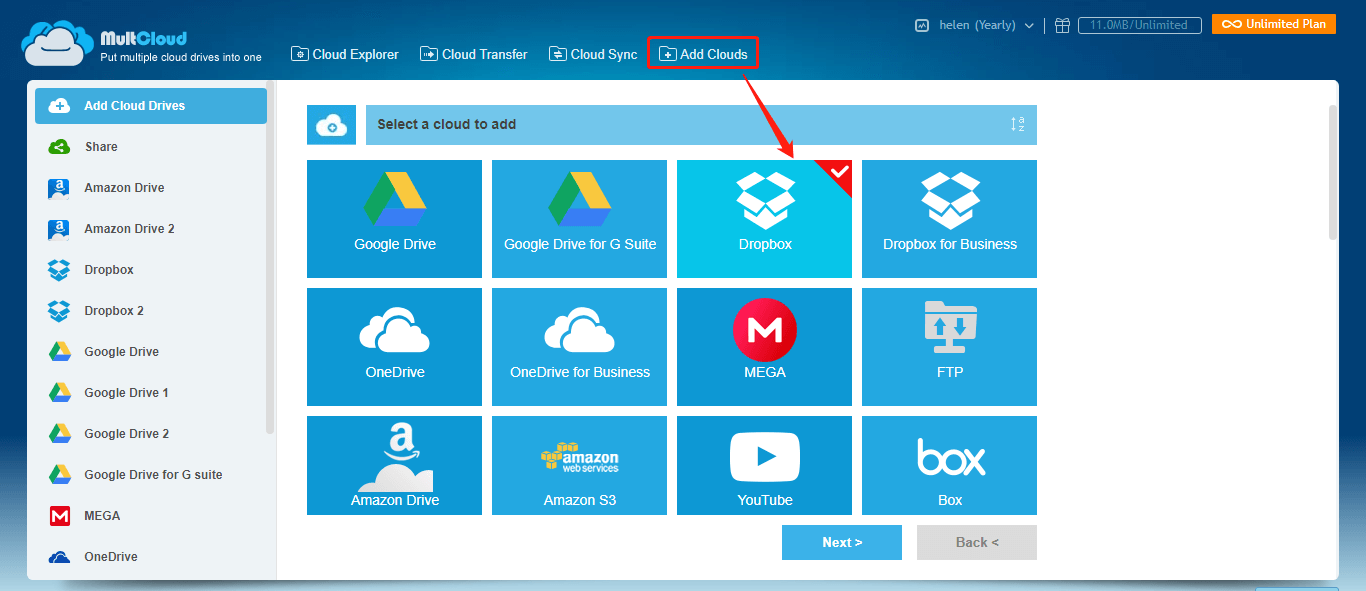Click the 11.0MB/Unlimited traffic usage bar
The width and height of the screenshot is (1366, 591).
click(x=1138, y=25)
